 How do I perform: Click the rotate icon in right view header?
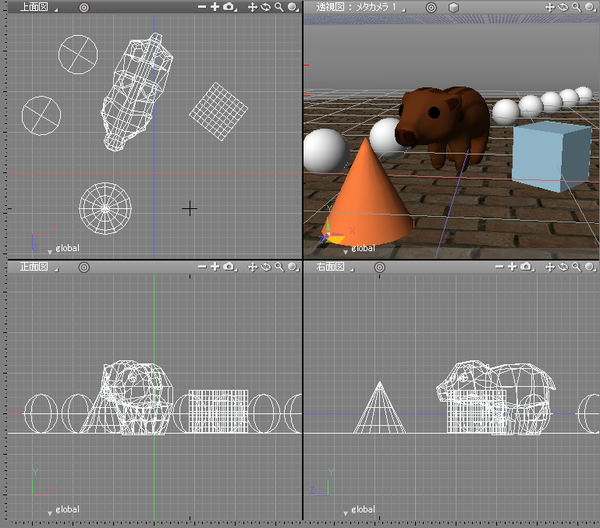pos(565,267)
